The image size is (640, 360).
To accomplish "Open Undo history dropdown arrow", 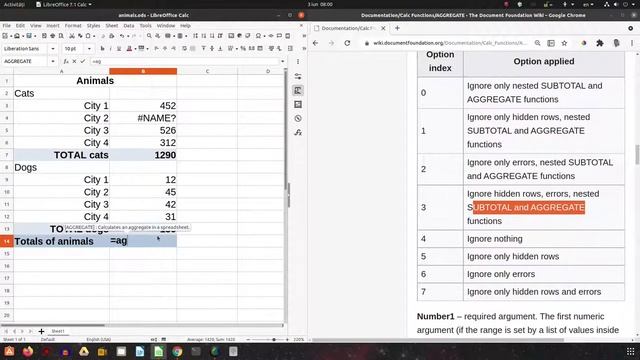I will point(127,36).
